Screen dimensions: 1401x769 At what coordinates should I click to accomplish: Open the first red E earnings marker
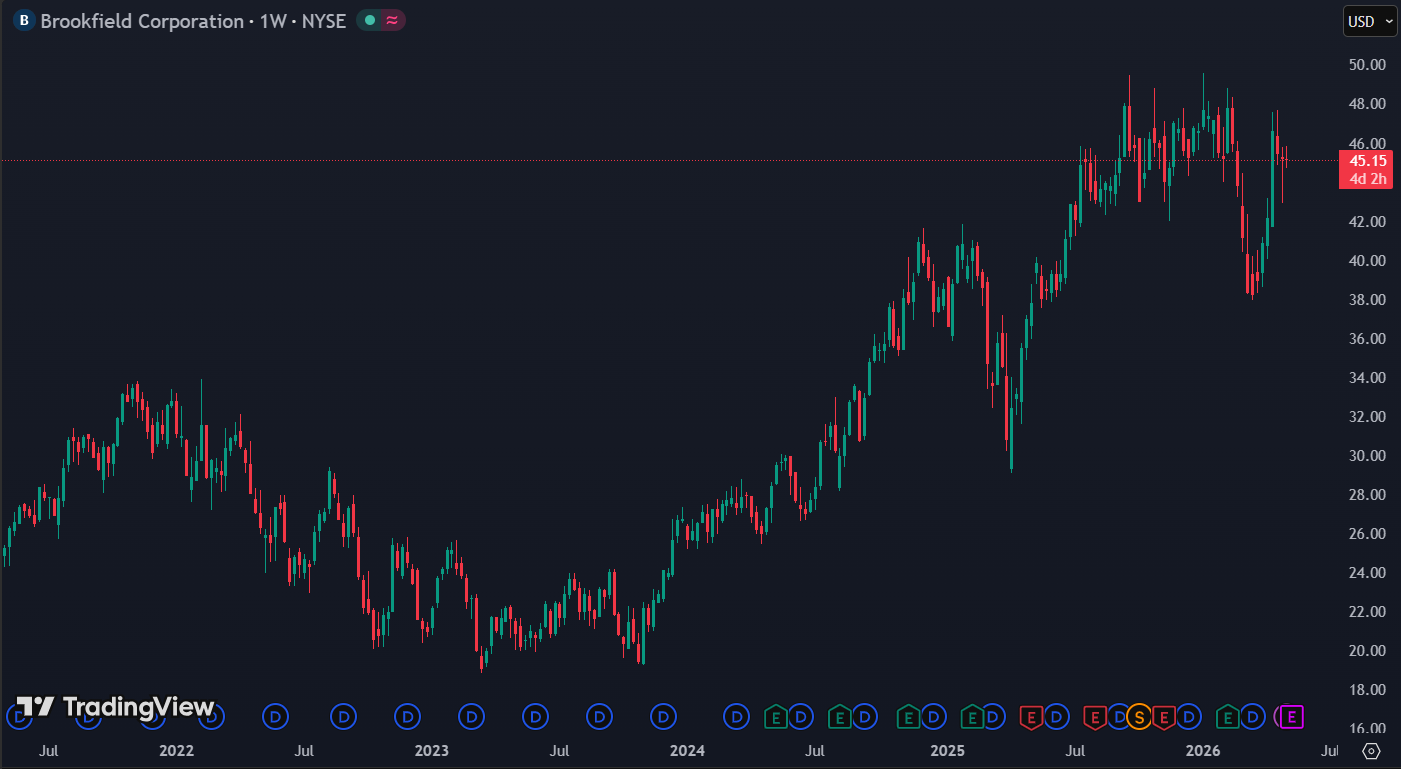point(1030,716)
